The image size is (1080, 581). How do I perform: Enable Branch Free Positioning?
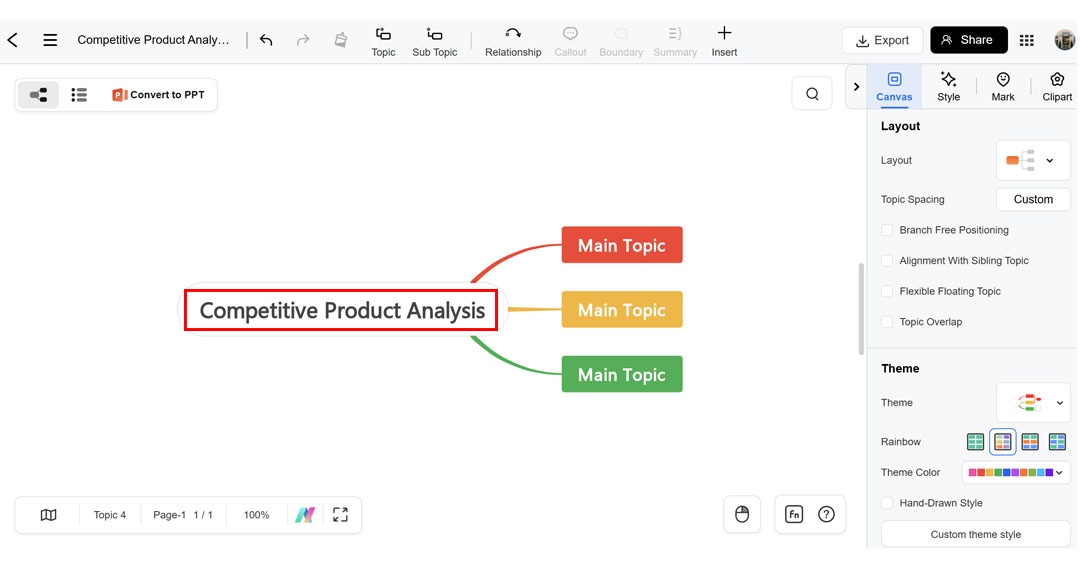(887, 230)
